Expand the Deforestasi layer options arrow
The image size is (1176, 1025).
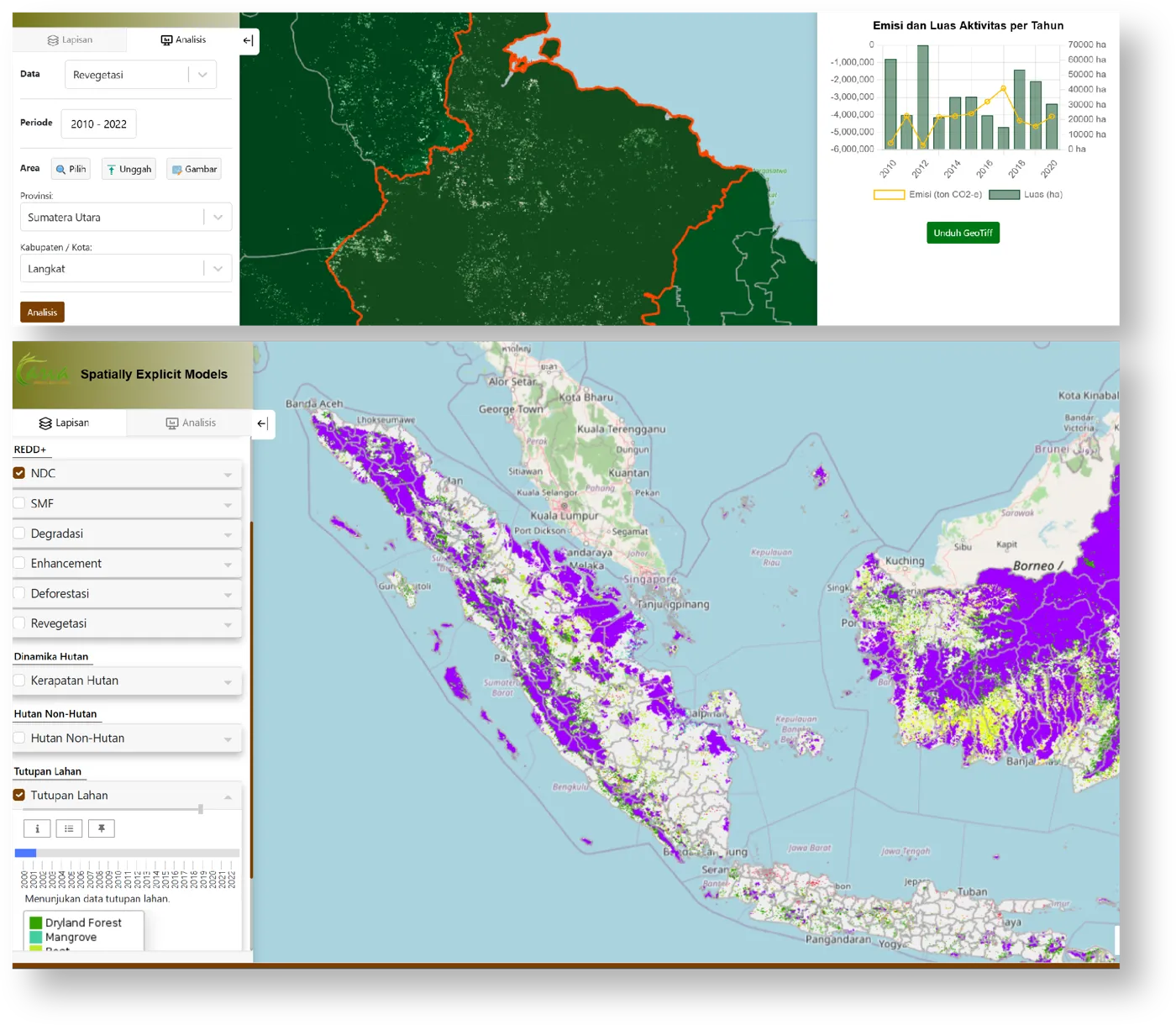(228, 595)
